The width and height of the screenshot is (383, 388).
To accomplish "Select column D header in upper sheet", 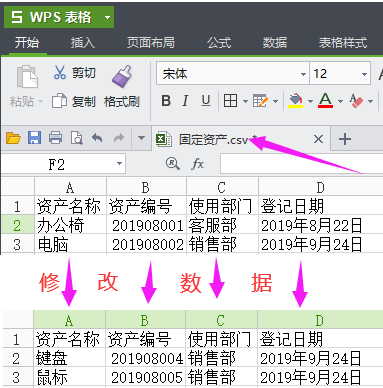I will point(320,188).
